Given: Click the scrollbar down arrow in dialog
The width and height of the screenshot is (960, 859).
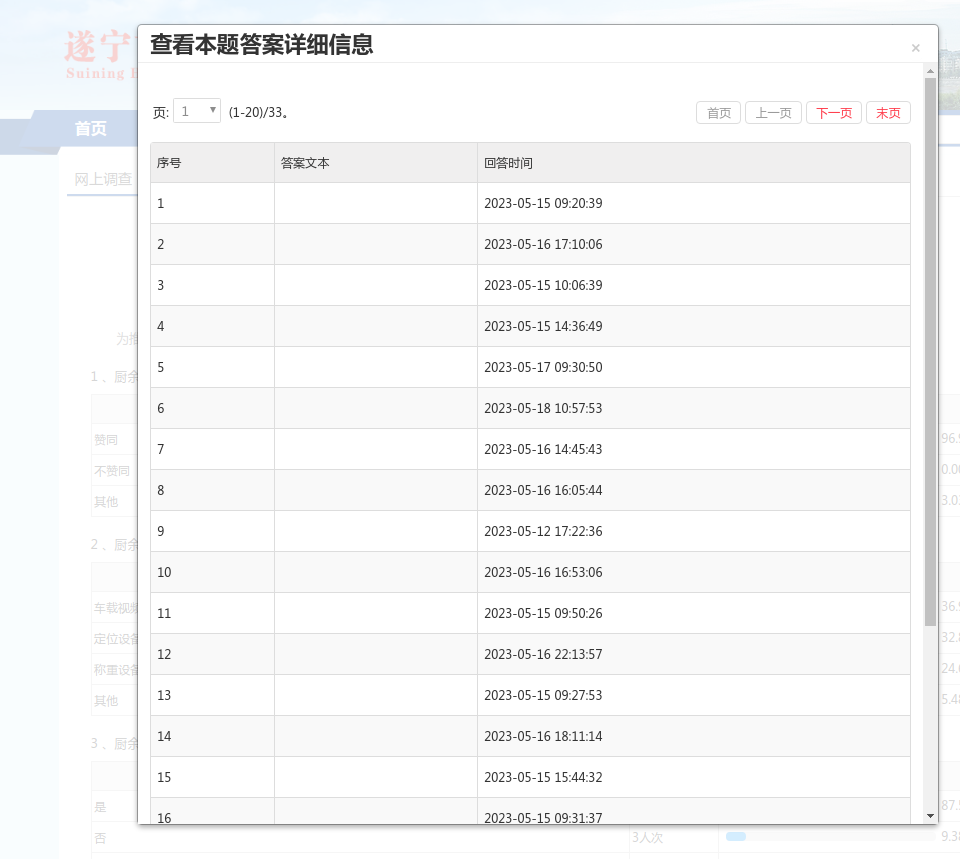Looking at the screenshot, I should (930, 816).
